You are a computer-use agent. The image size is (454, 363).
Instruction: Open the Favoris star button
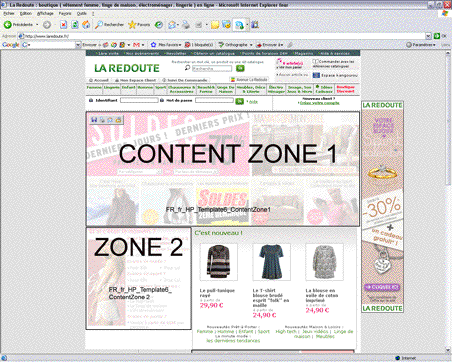(139, 25)
